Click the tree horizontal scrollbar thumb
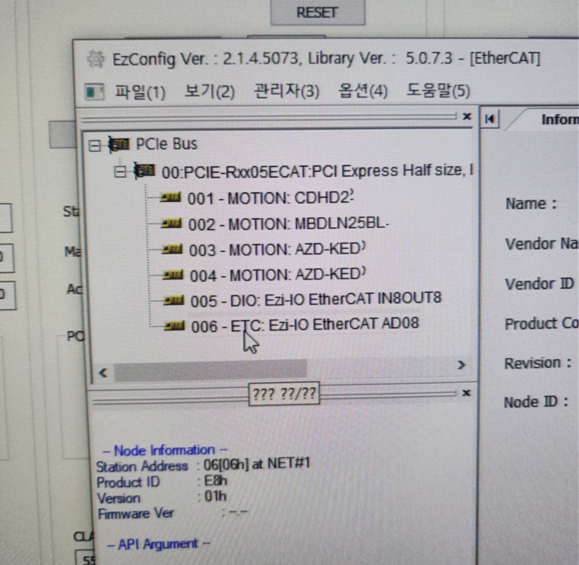579x565 pixels. tap(210, 370)
